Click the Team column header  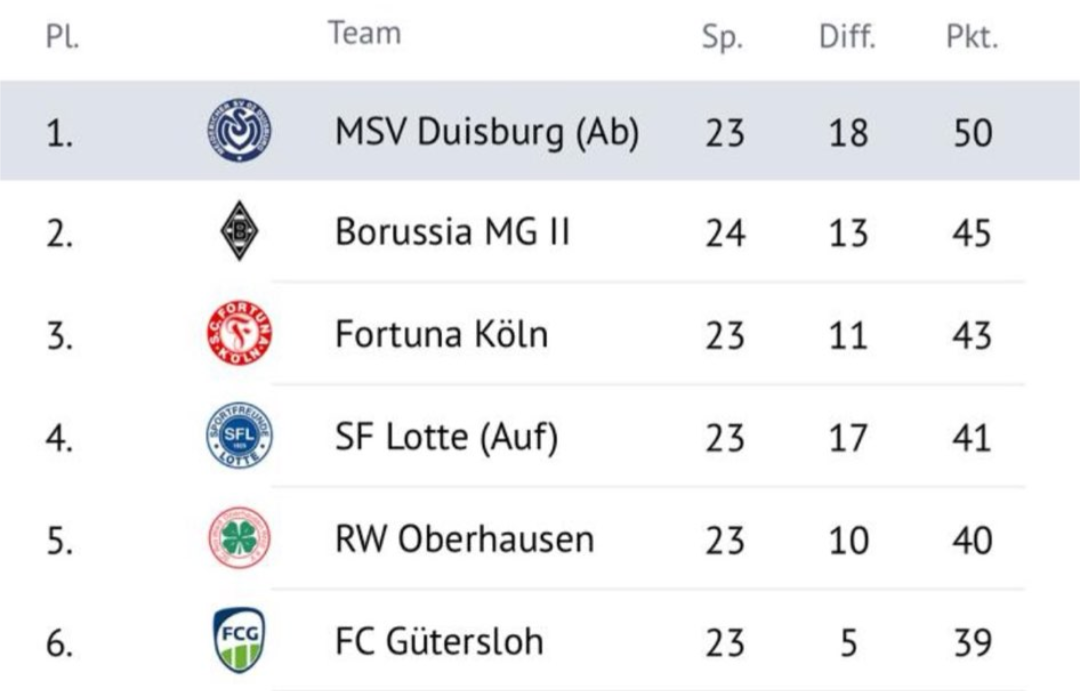click(x=364, y=33)
